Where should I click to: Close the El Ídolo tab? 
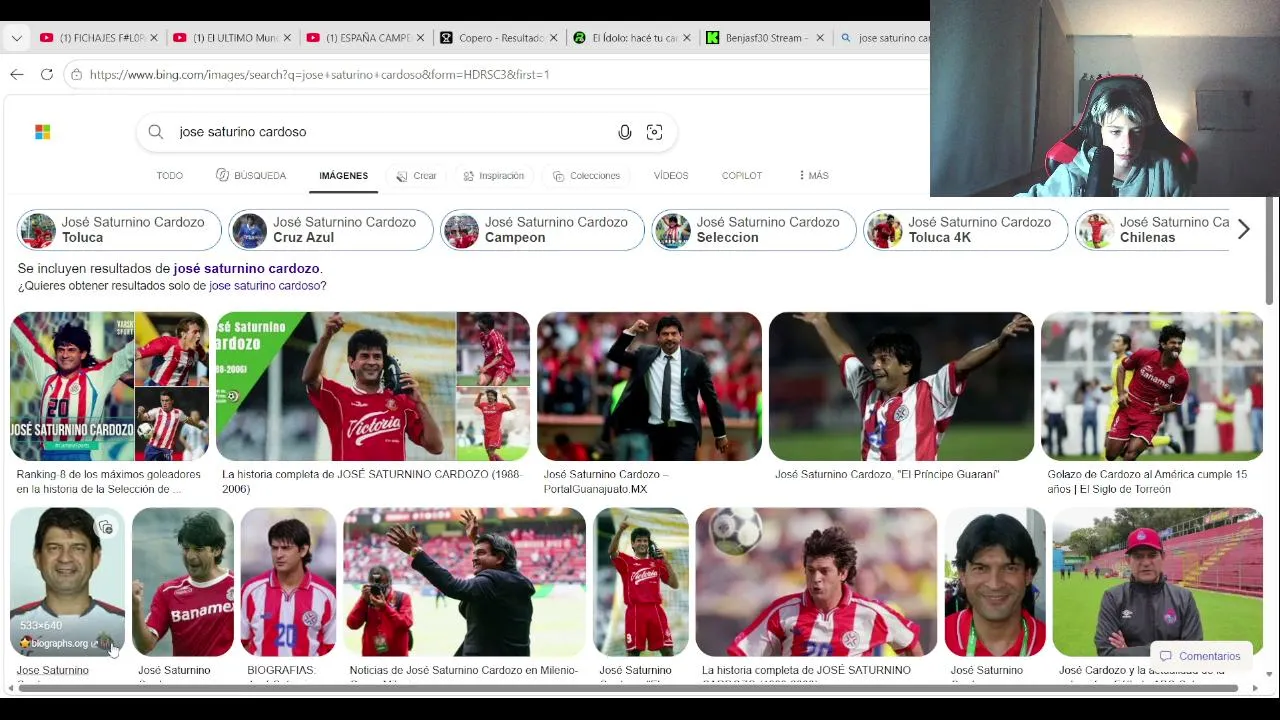tap(686, 38)
